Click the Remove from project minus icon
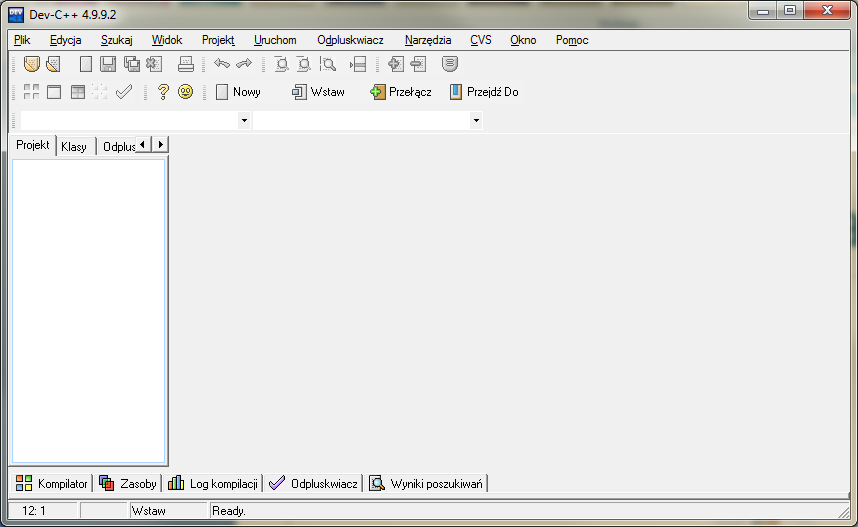Viewport: 858px width, 527px height. (x=419, y=64)
